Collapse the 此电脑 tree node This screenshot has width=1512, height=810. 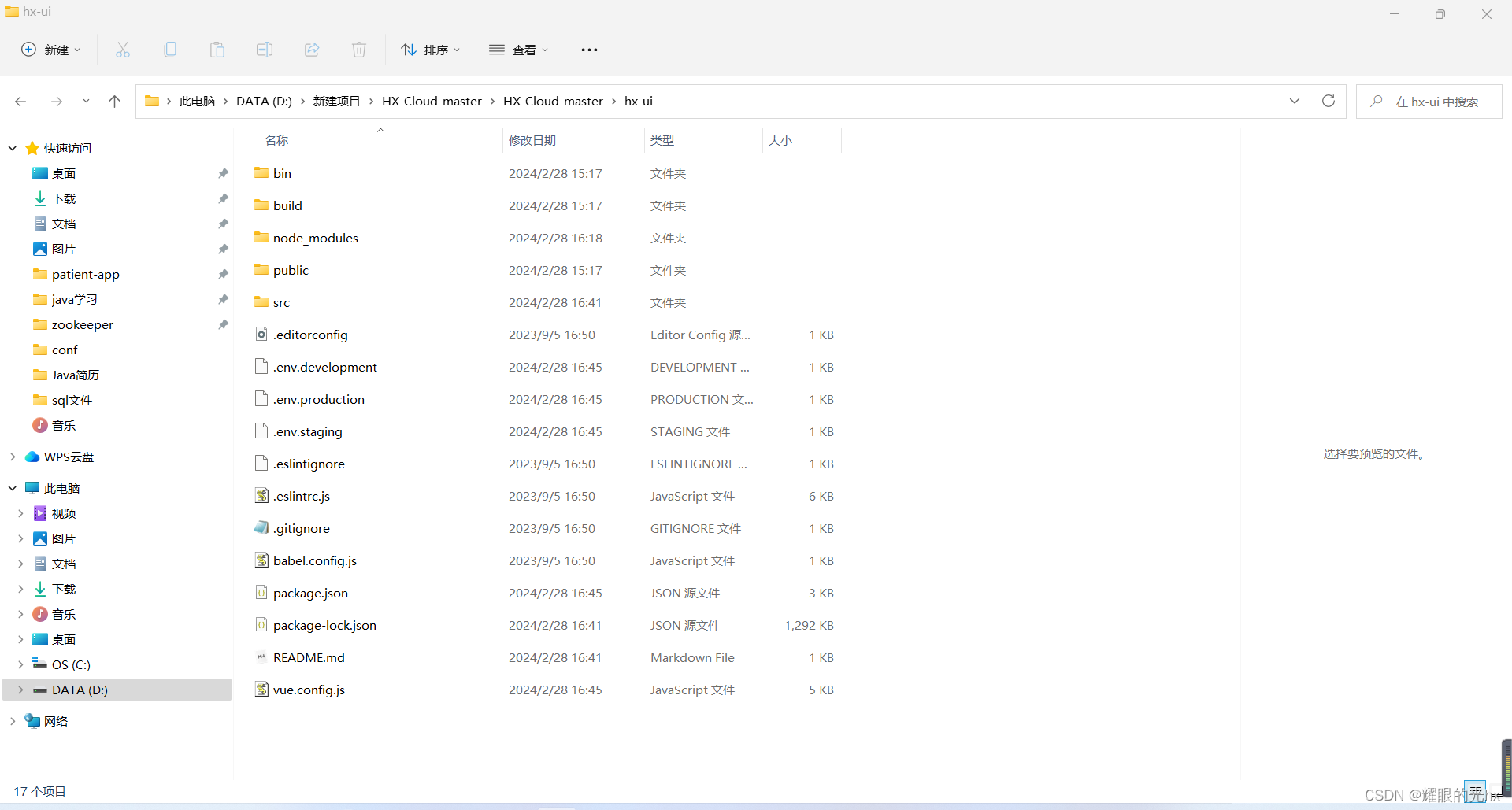(x=13, y=488)
